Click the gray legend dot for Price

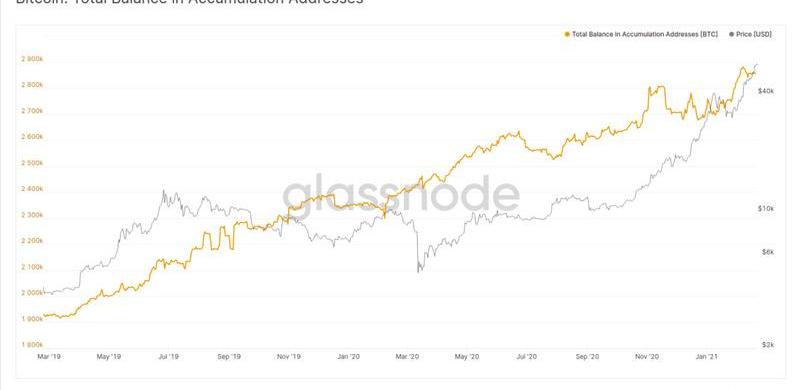(x=731, y=34)
